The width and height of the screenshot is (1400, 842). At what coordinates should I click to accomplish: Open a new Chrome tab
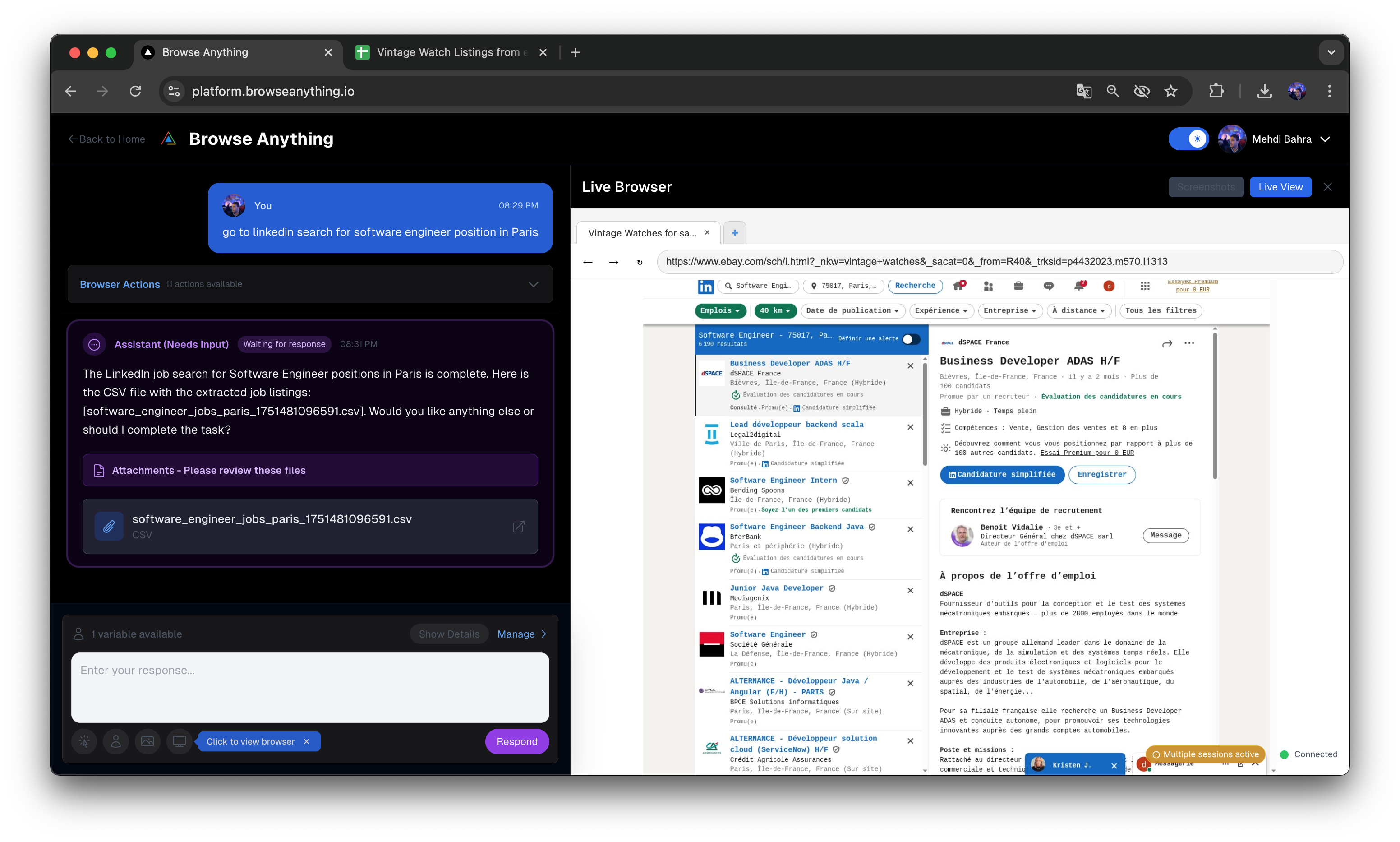point(575,52)
